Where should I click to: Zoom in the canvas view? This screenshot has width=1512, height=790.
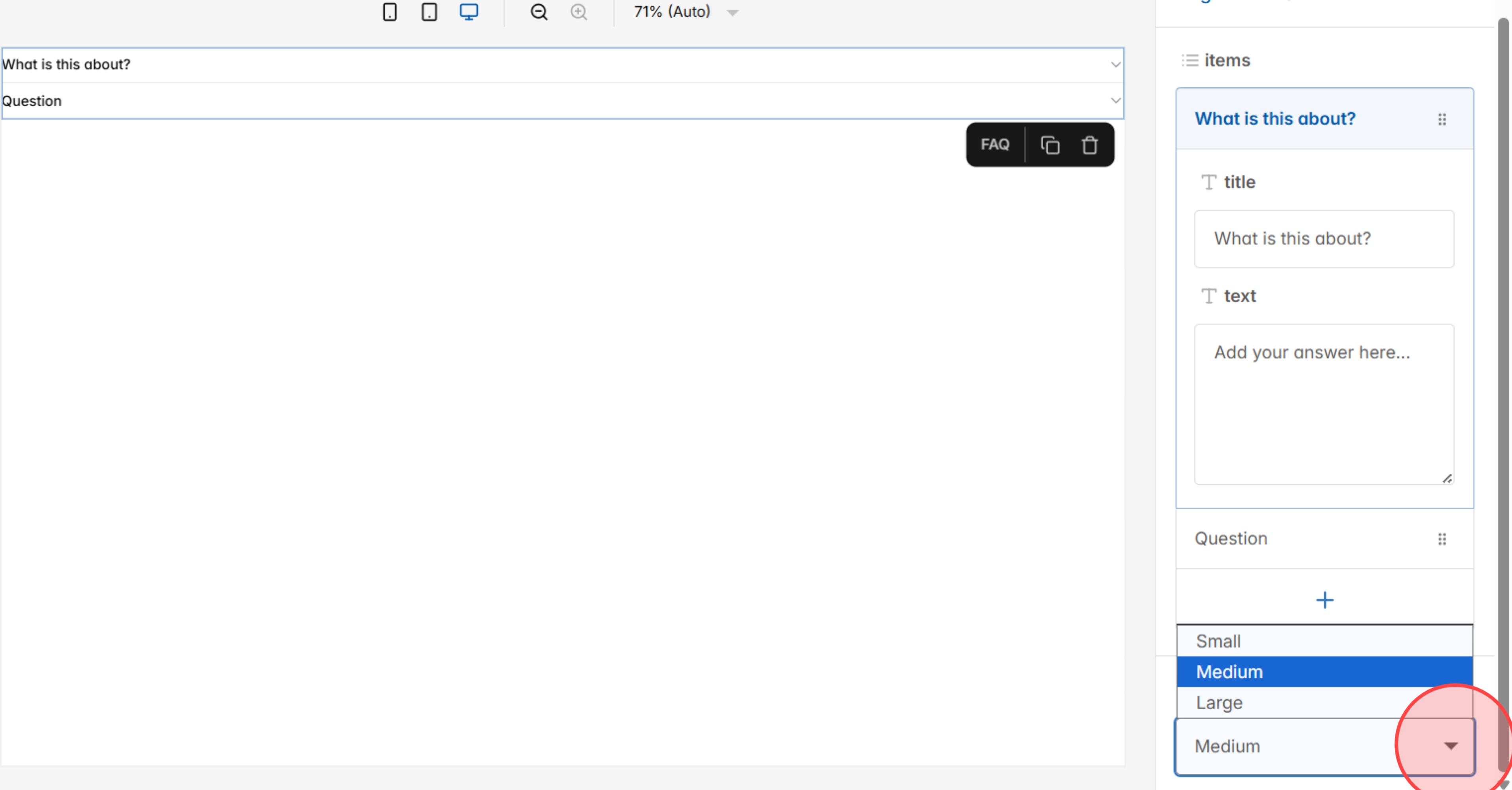[578, 12]
